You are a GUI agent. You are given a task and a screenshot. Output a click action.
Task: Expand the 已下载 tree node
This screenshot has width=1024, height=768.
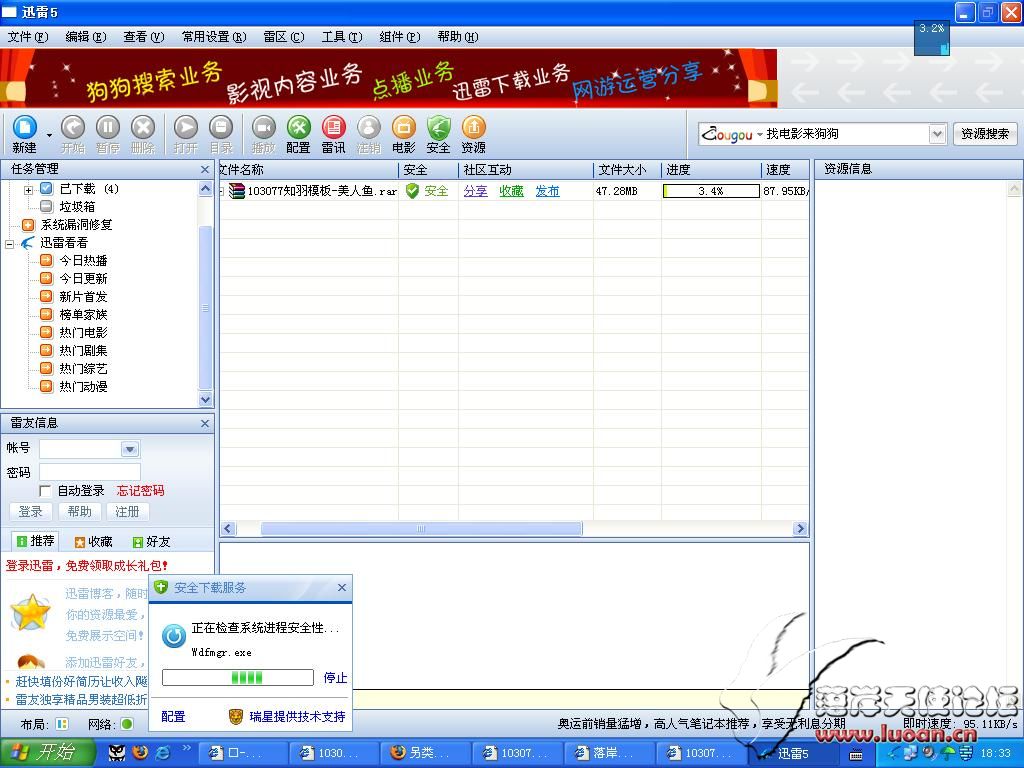point(28,190)
